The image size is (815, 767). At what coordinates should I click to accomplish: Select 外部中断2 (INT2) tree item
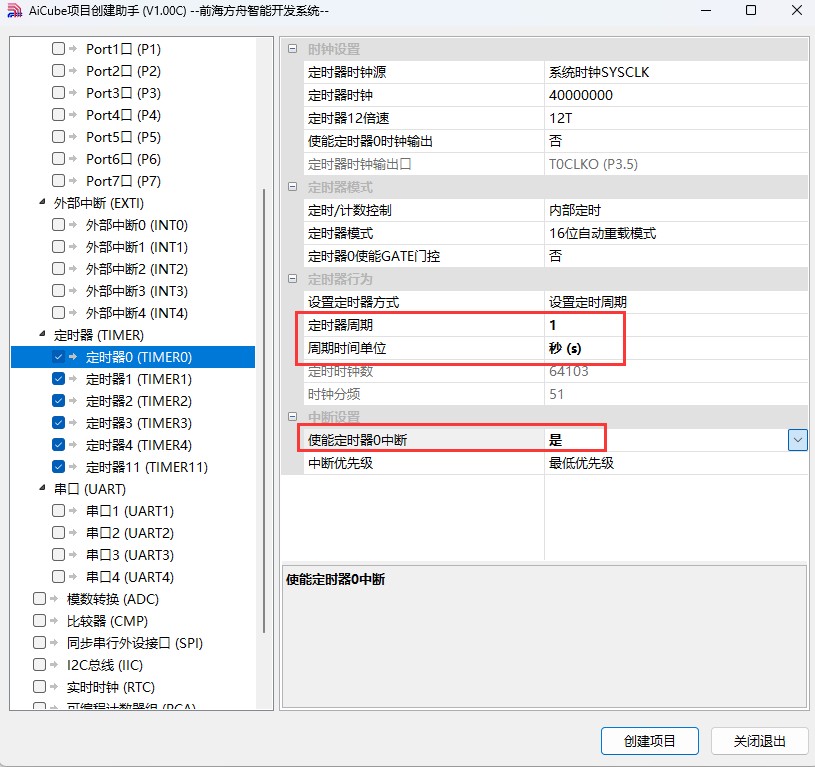137,269
